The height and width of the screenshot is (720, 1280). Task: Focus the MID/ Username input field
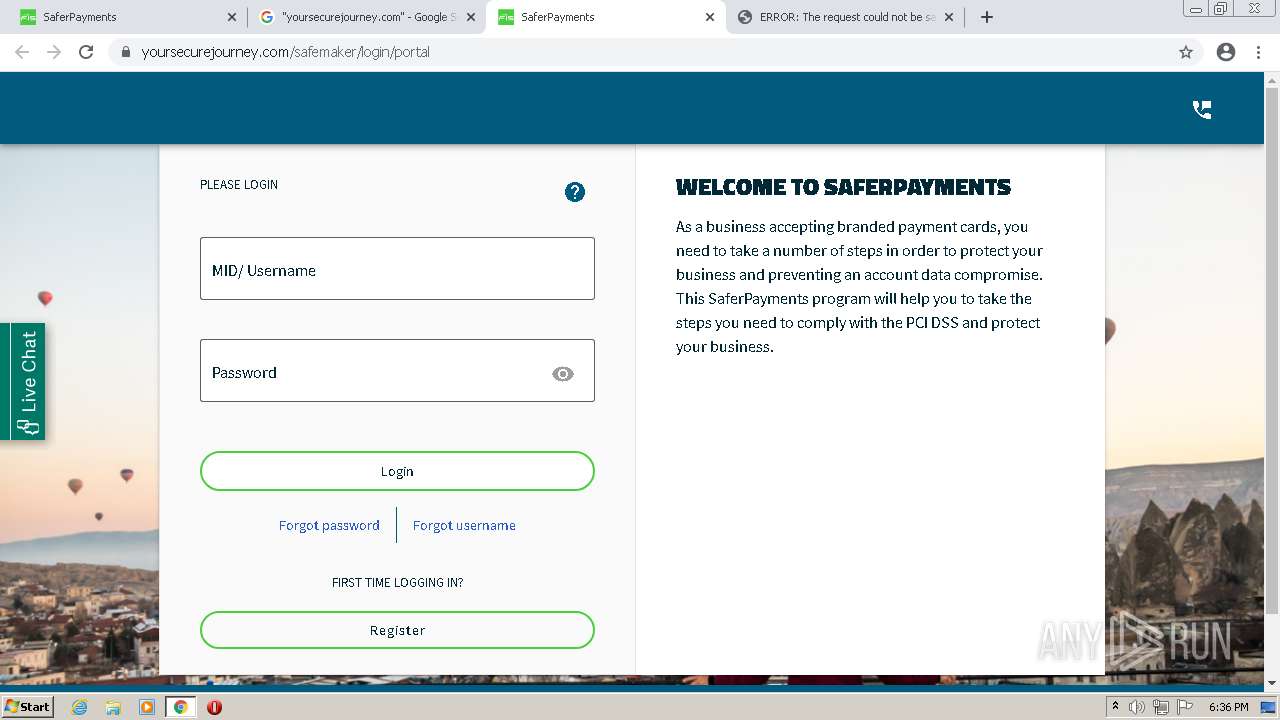397,268
